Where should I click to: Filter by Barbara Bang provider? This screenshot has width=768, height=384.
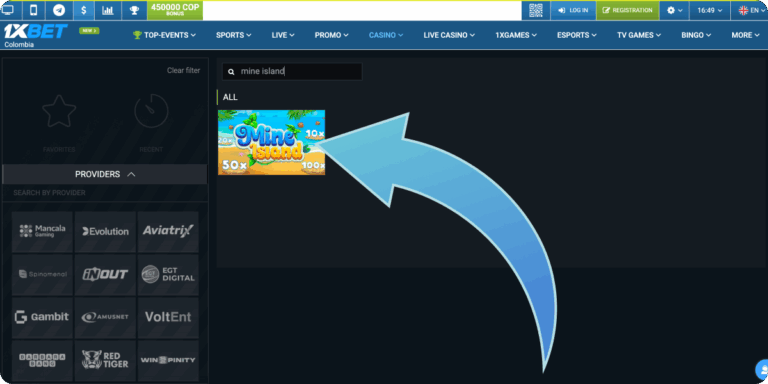(42, 360)
